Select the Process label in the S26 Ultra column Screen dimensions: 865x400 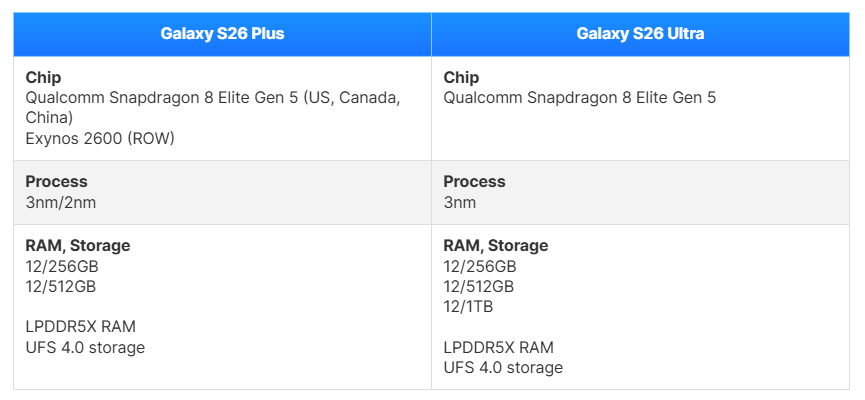(x=474, y=182)
